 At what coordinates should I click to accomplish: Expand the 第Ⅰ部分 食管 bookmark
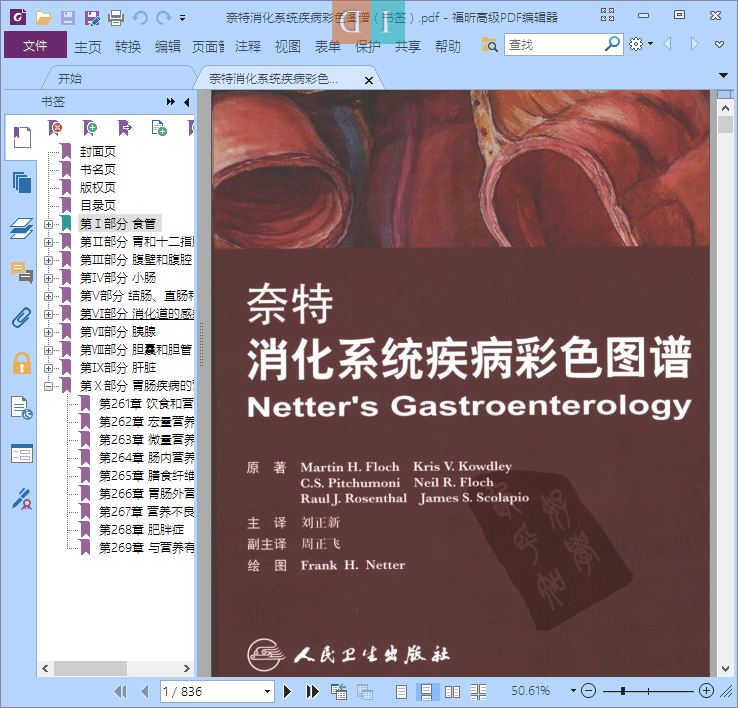(48, 224)
